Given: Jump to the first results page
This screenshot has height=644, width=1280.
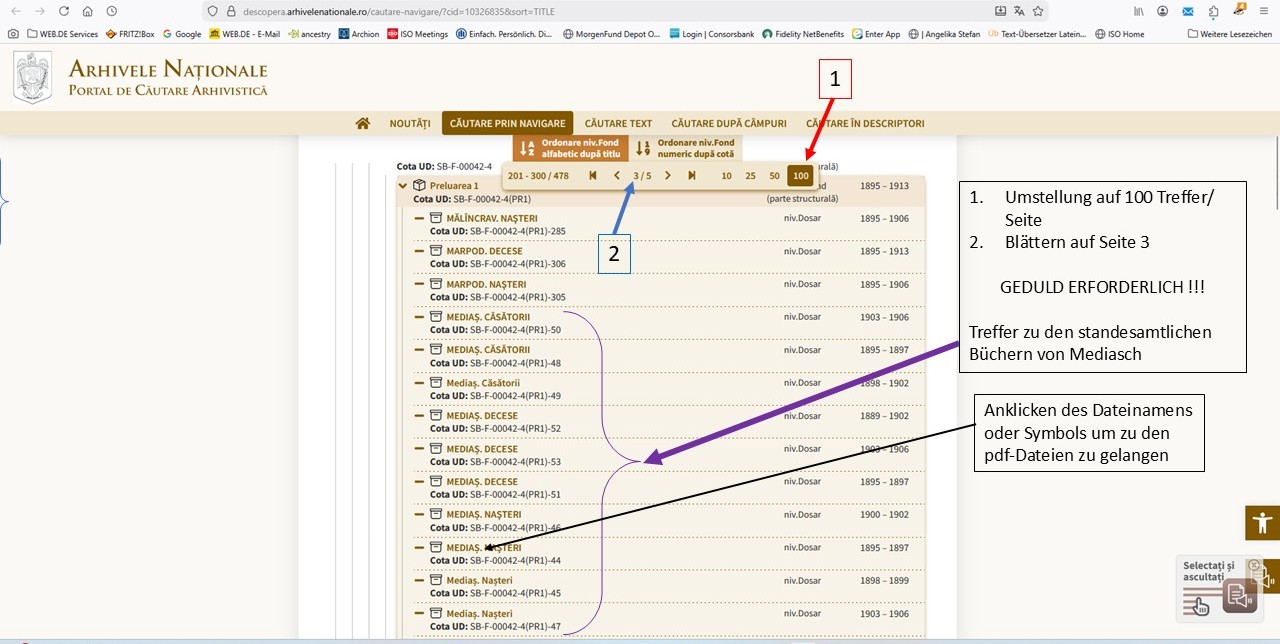Looking at the screenshot, I should [x=593, y=176].
